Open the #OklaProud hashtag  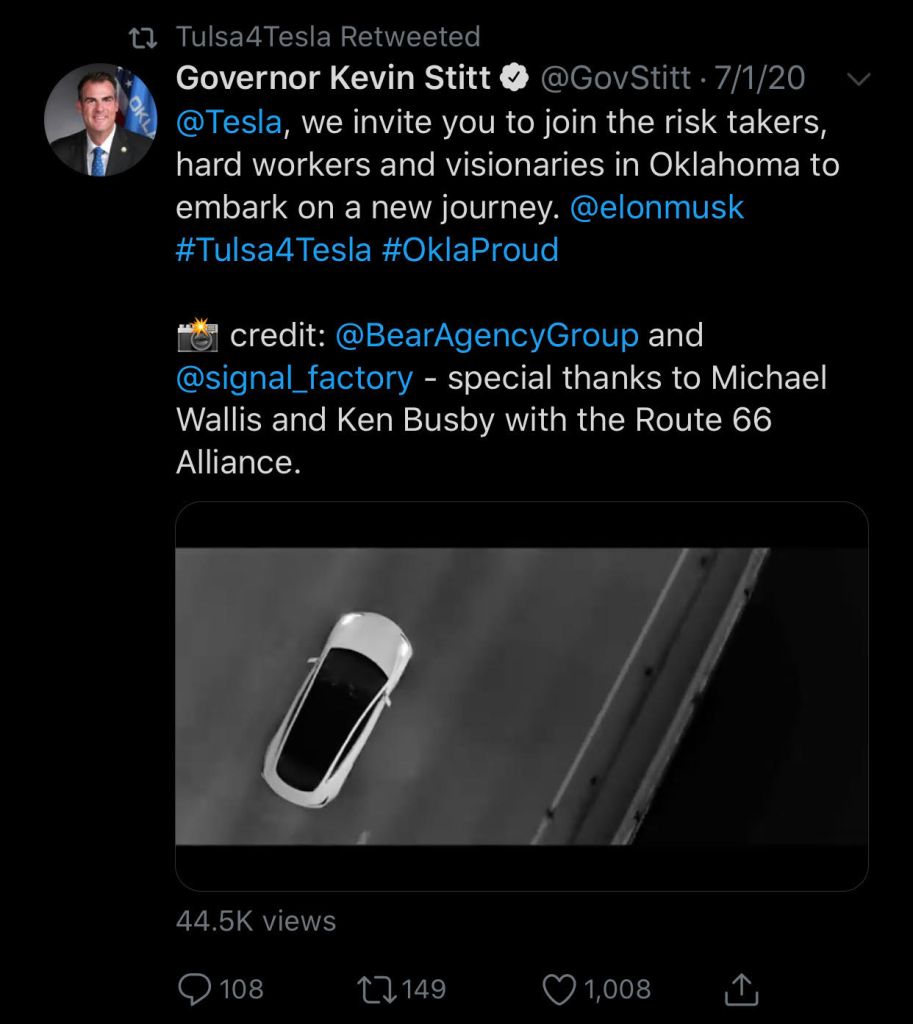click(470, 249)
